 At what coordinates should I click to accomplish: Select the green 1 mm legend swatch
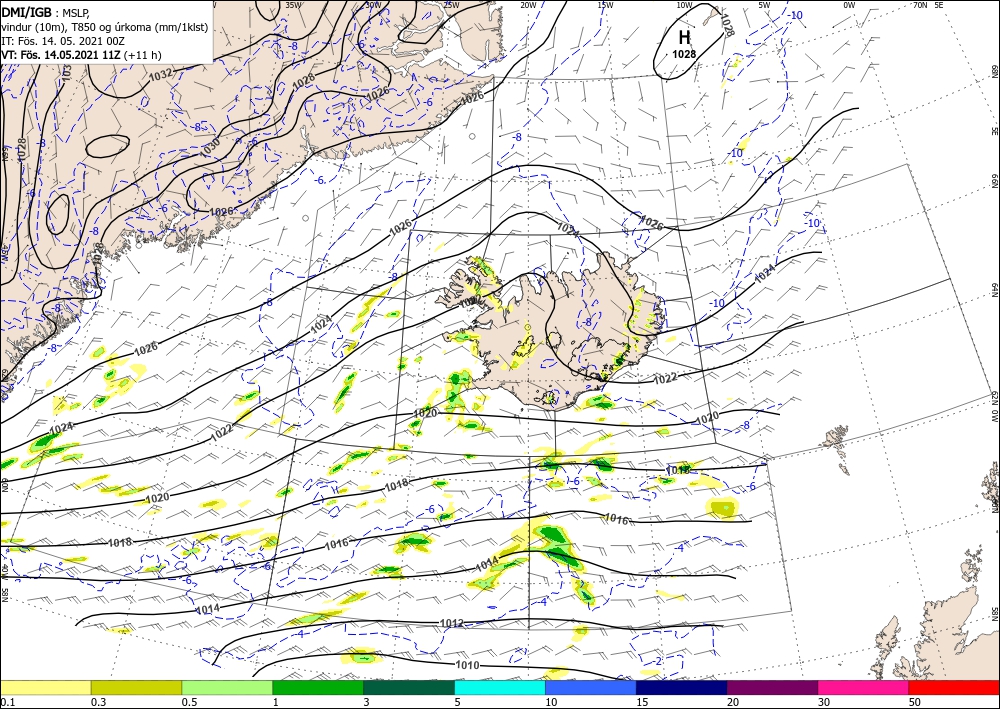318,687
